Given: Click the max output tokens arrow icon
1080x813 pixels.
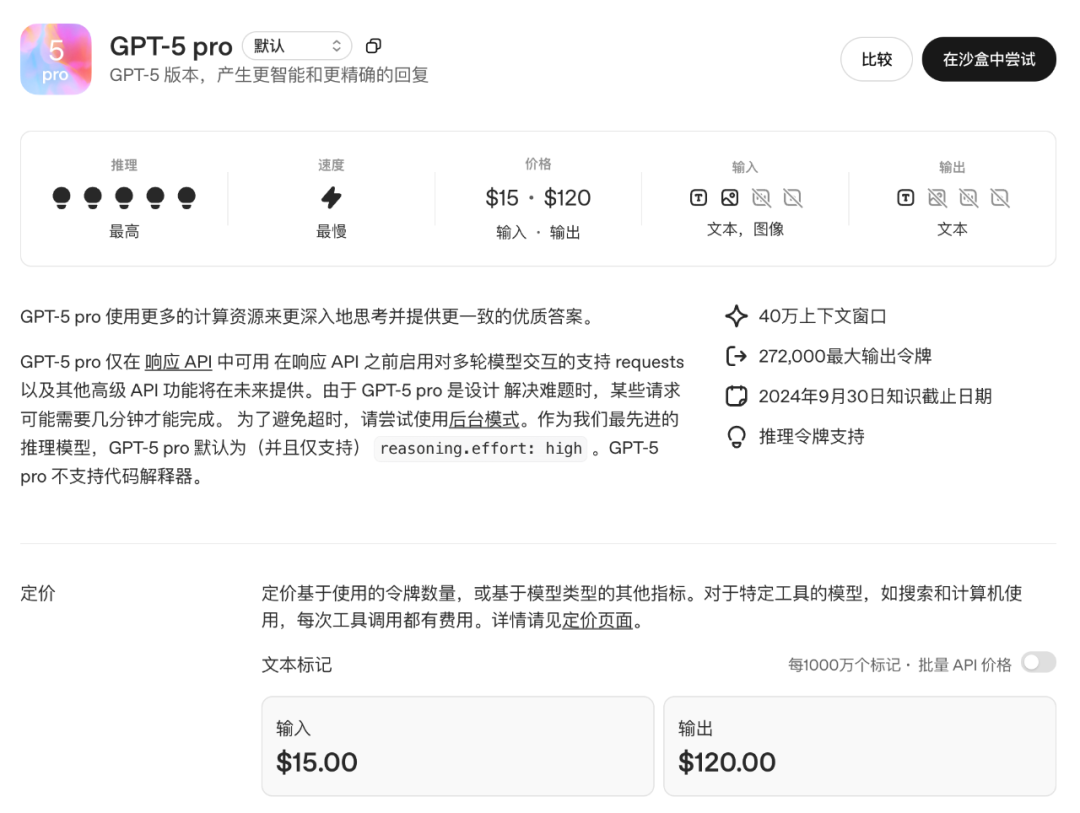Looking at the screenshot, I should (736, 356).
